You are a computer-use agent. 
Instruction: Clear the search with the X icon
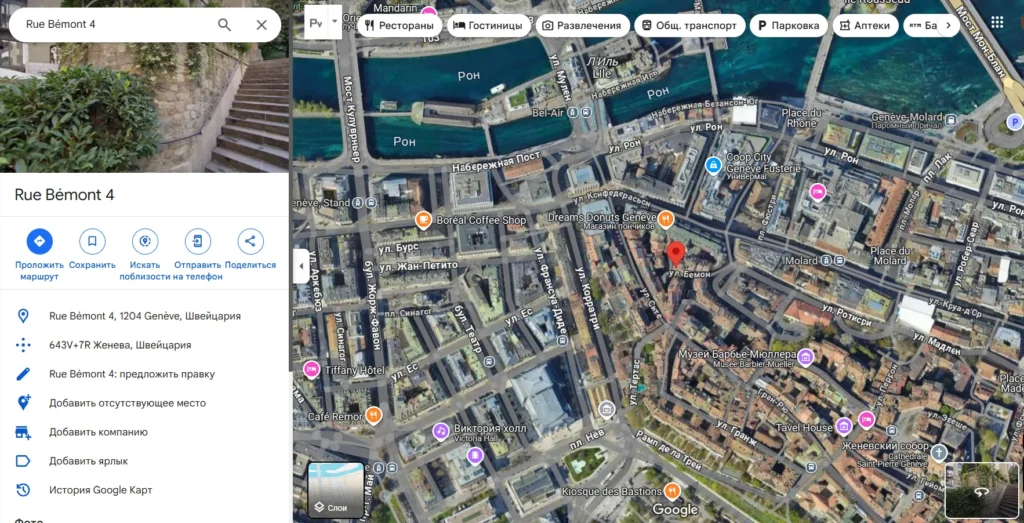pyautogui.click(x=262, y=25)
